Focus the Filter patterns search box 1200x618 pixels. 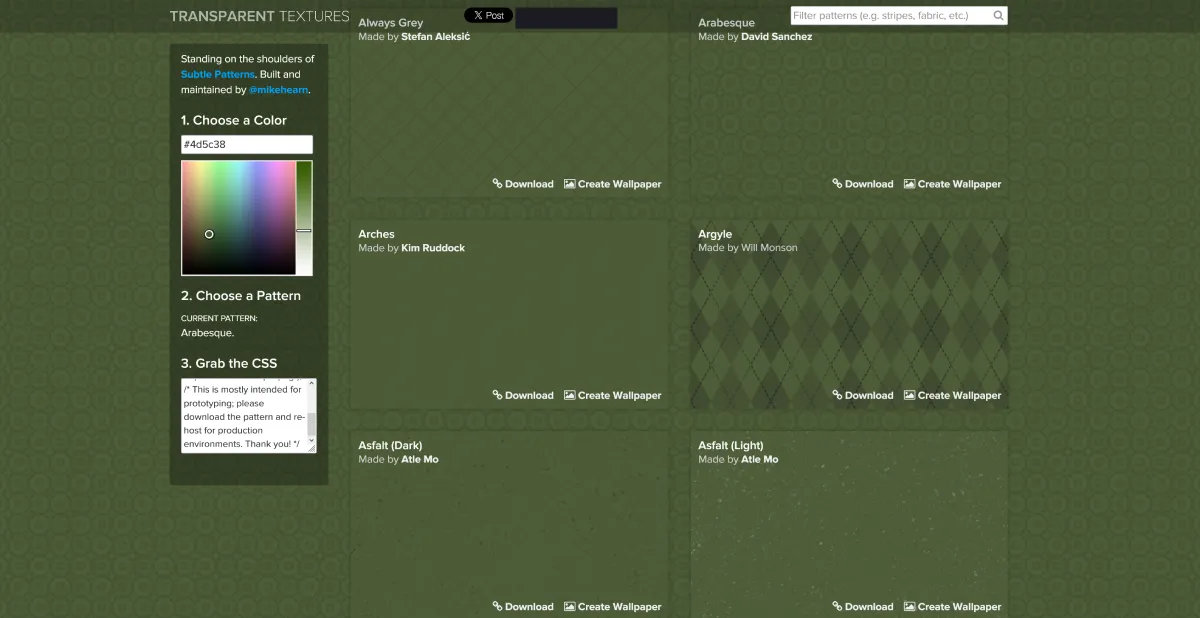888,16
